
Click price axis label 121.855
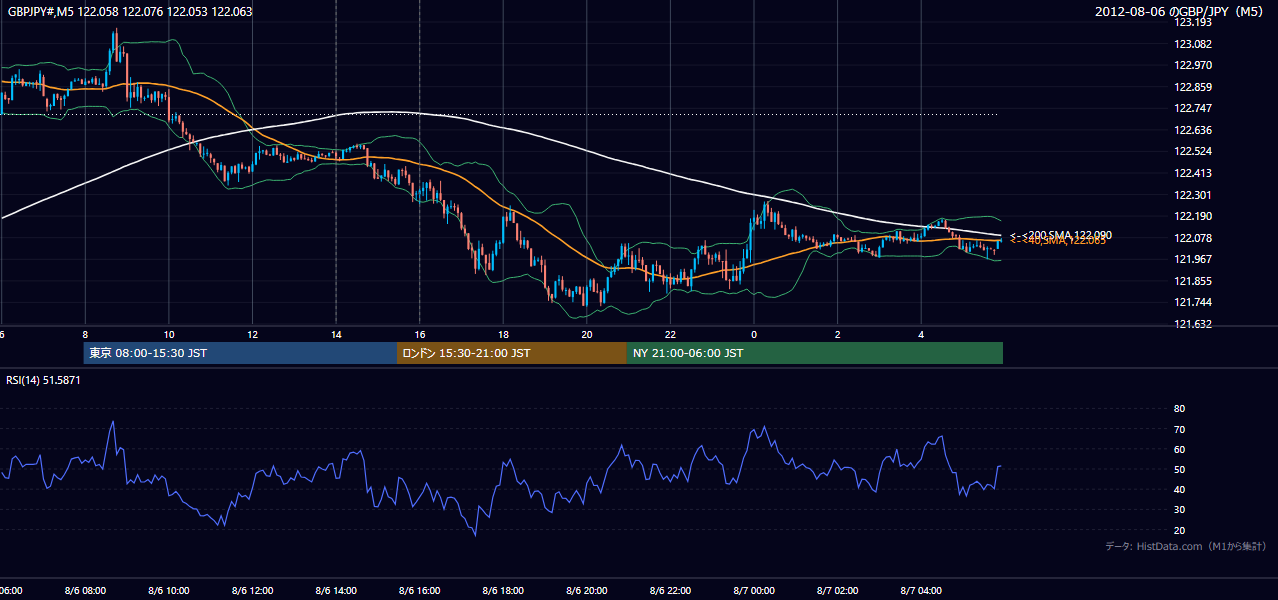tap(1192, 281)
